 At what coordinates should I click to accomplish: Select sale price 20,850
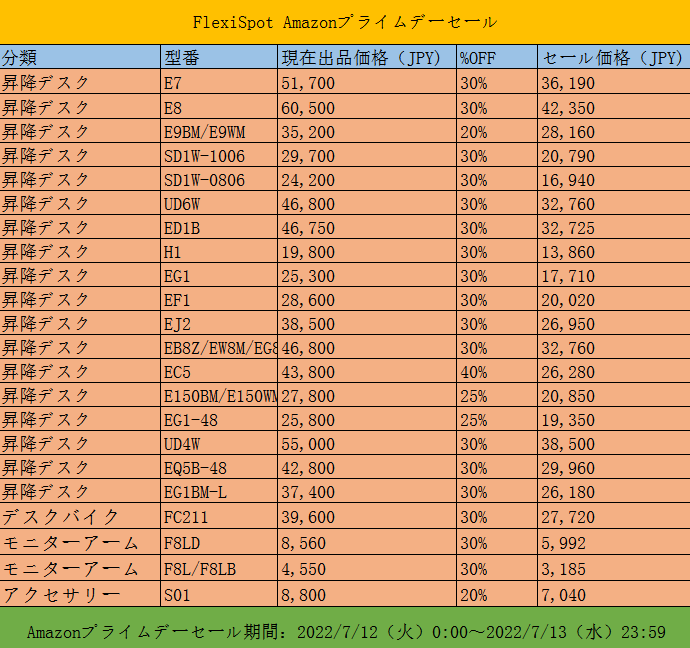(x=614, y=395)
